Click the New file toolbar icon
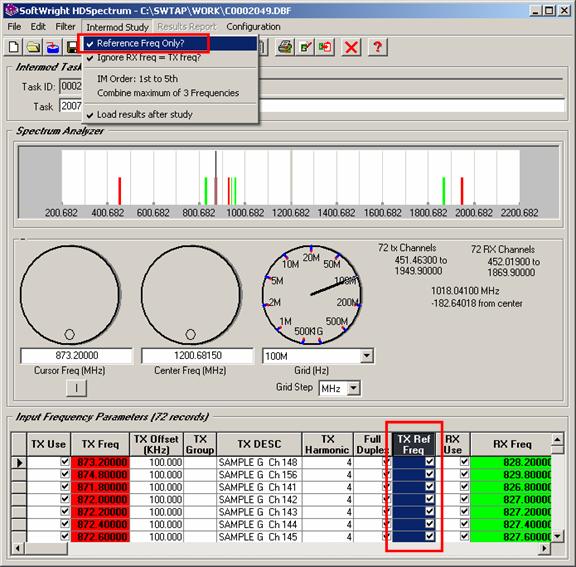 pos(14,47)
